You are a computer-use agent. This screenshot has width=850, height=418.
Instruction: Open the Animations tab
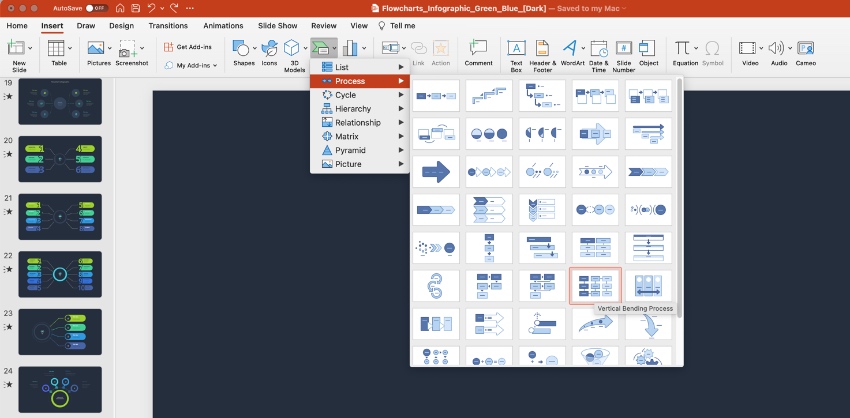223,25
